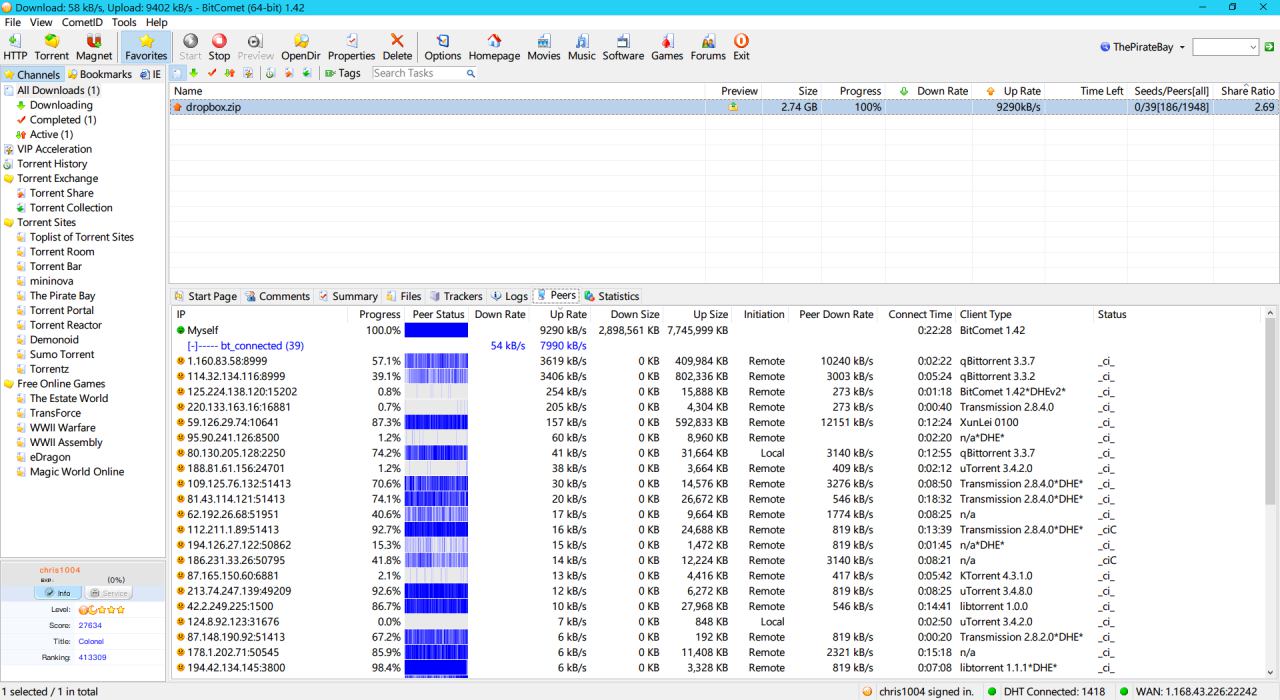
Task: Click the Exit toolbar icon
Action: 741,47
